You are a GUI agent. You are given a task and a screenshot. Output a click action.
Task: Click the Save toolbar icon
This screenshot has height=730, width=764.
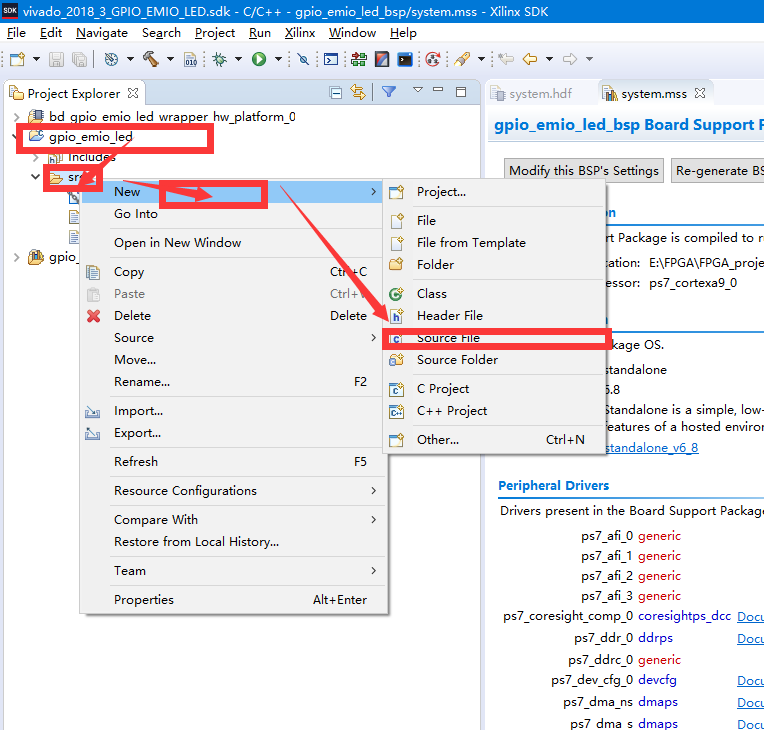(56, 59)
